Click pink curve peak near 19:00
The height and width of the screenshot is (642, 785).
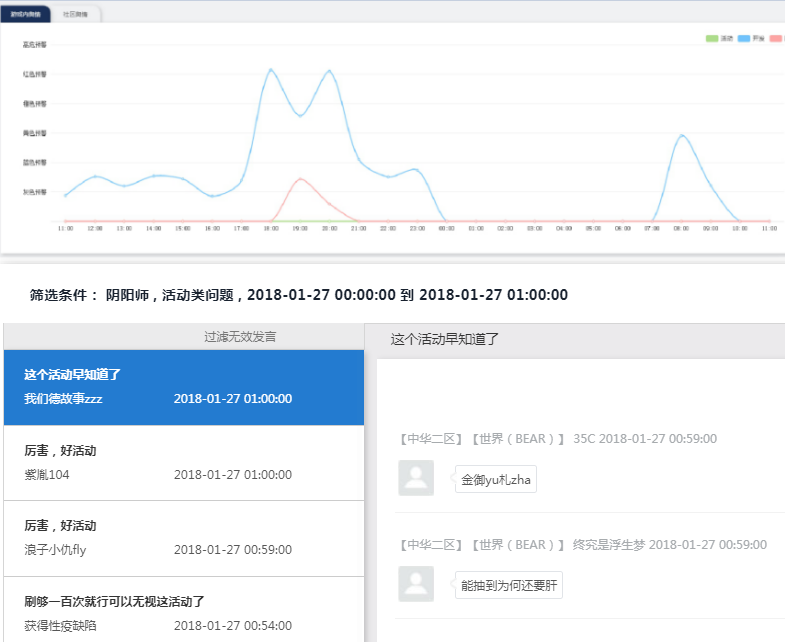tap(299, 179)
